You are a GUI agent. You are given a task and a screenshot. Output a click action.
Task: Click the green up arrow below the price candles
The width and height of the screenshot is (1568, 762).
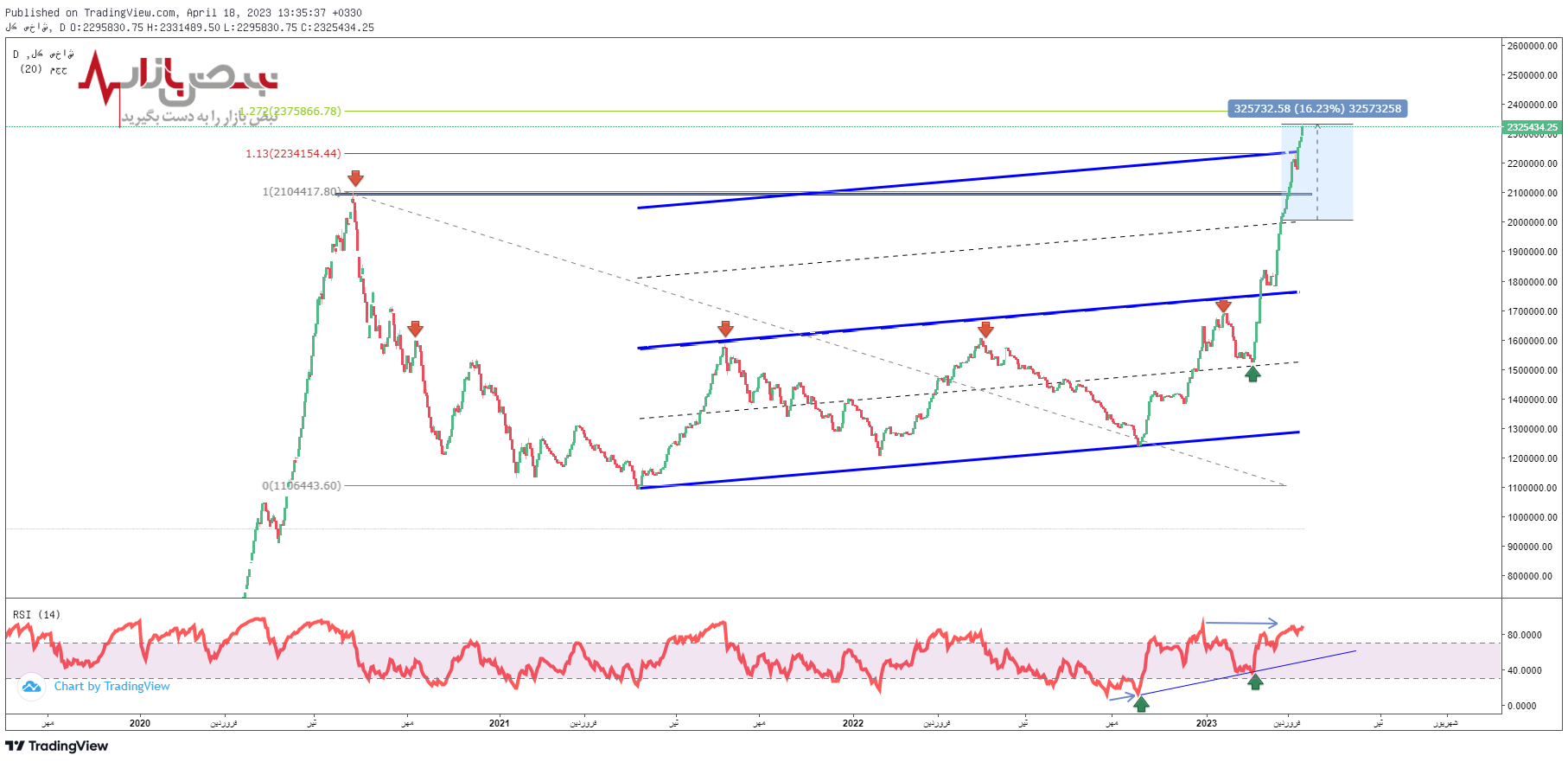click(1252, 374)
